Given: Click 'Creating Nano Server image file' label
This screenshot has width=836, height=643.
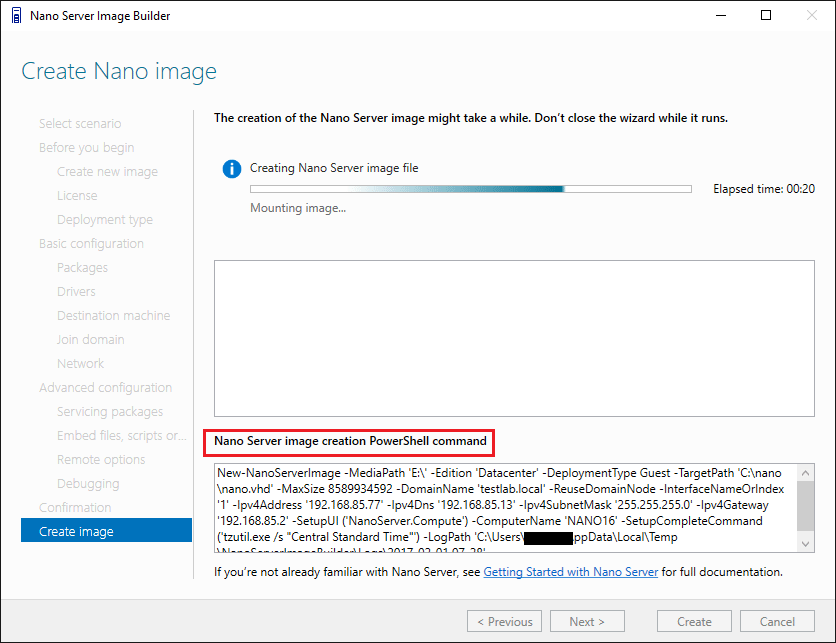Looking at the screenshot, I should [x=334, y=168].
